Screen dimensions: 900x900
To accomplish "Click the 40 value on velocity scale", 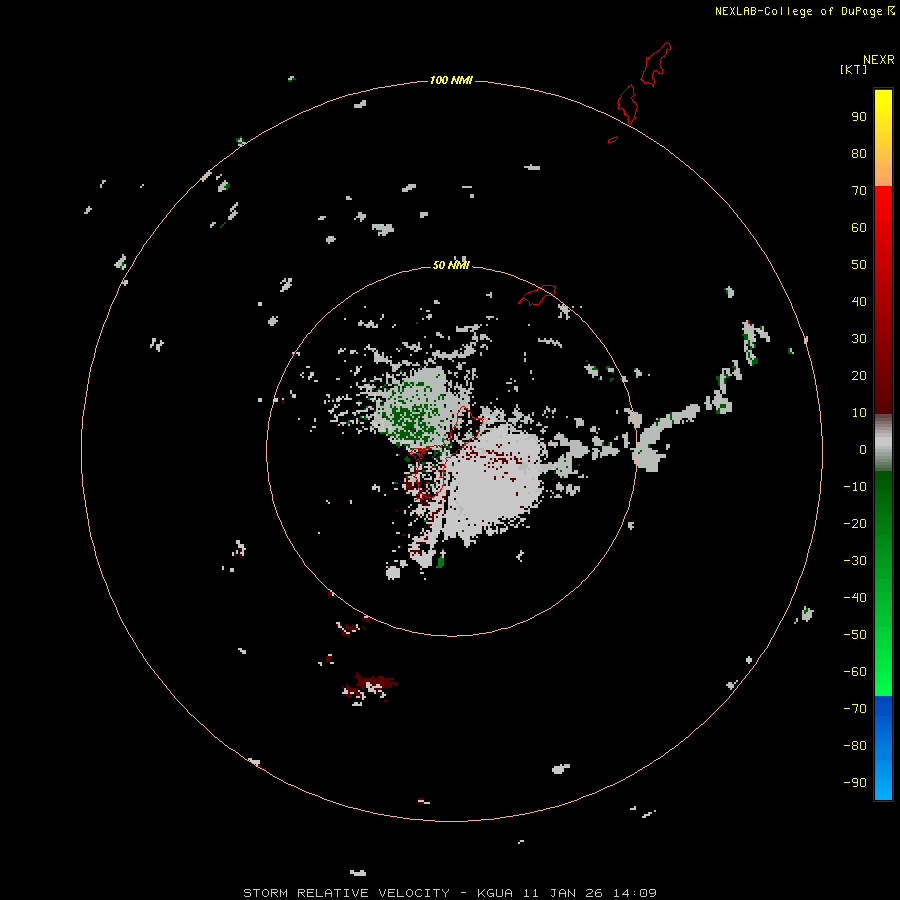I will (859, 302).
